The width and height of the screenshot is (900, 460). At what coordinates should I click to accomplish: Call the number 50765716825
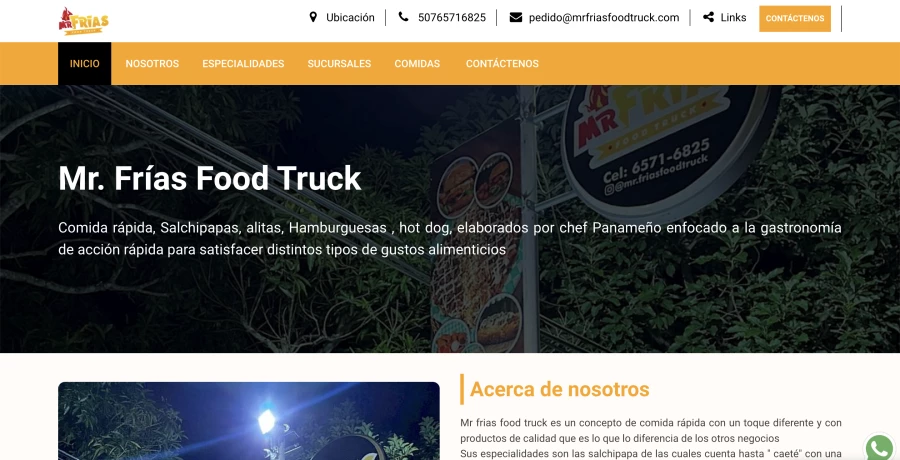(452, 18)
